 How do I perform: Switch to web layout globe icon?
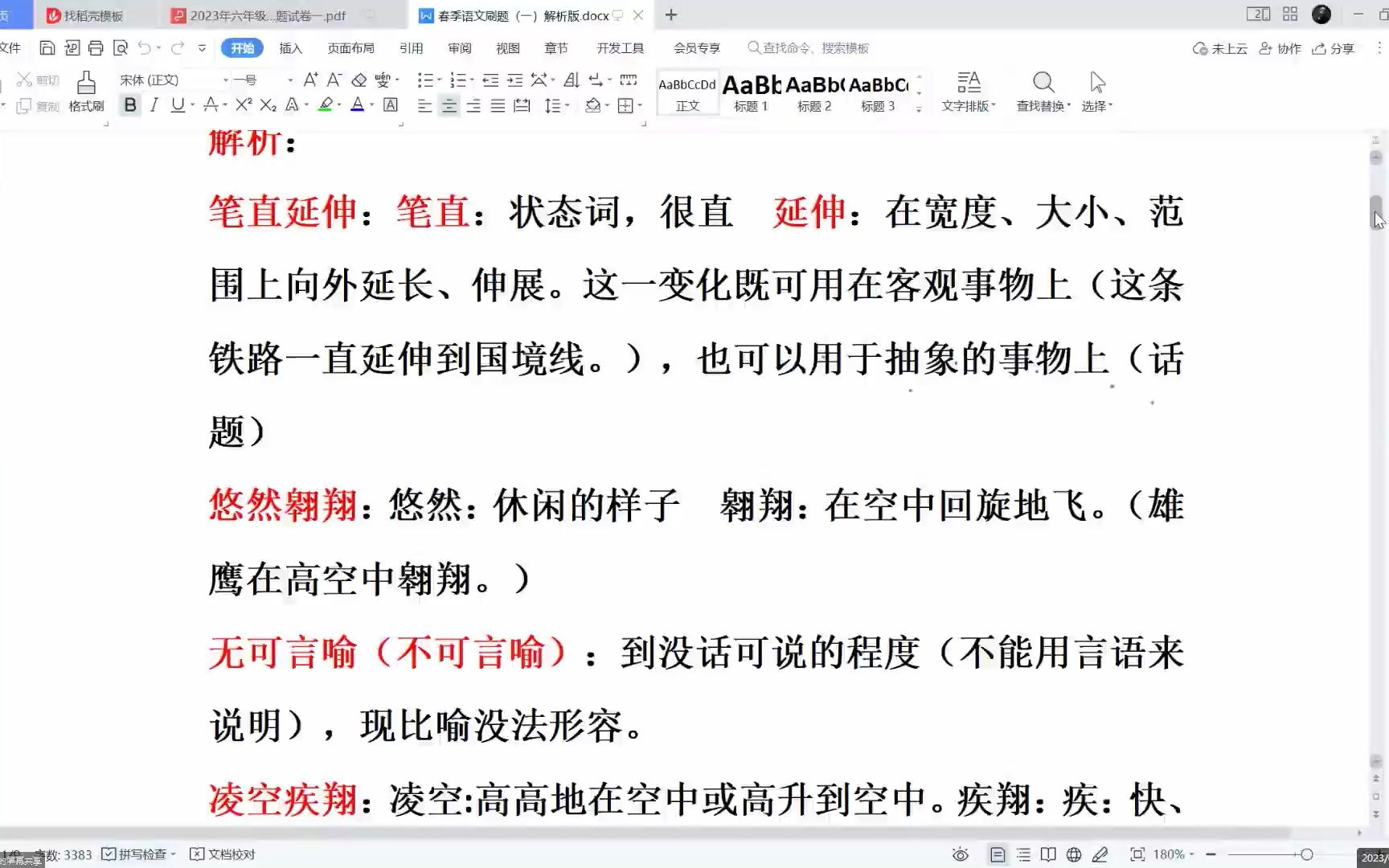(1074, 854)
